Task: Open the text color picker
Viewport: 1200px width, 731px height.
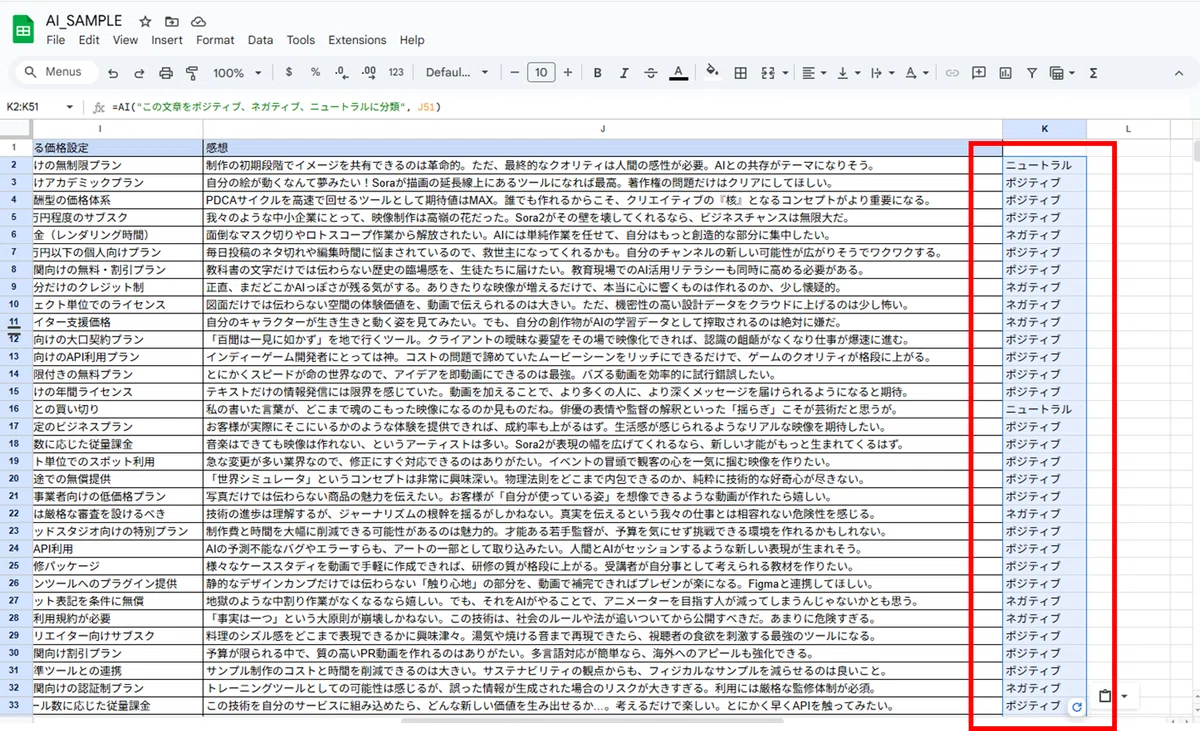Action: click(x=678, y=73)
